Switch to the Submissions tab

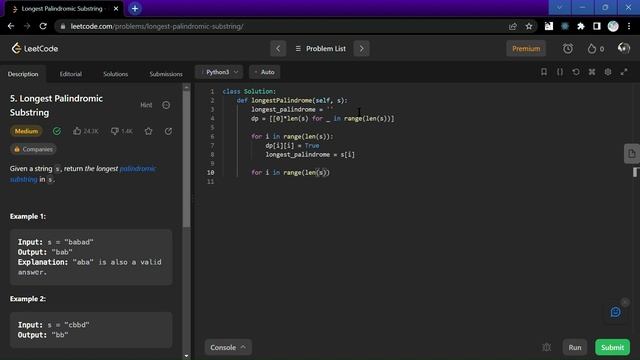pos(166,74)
